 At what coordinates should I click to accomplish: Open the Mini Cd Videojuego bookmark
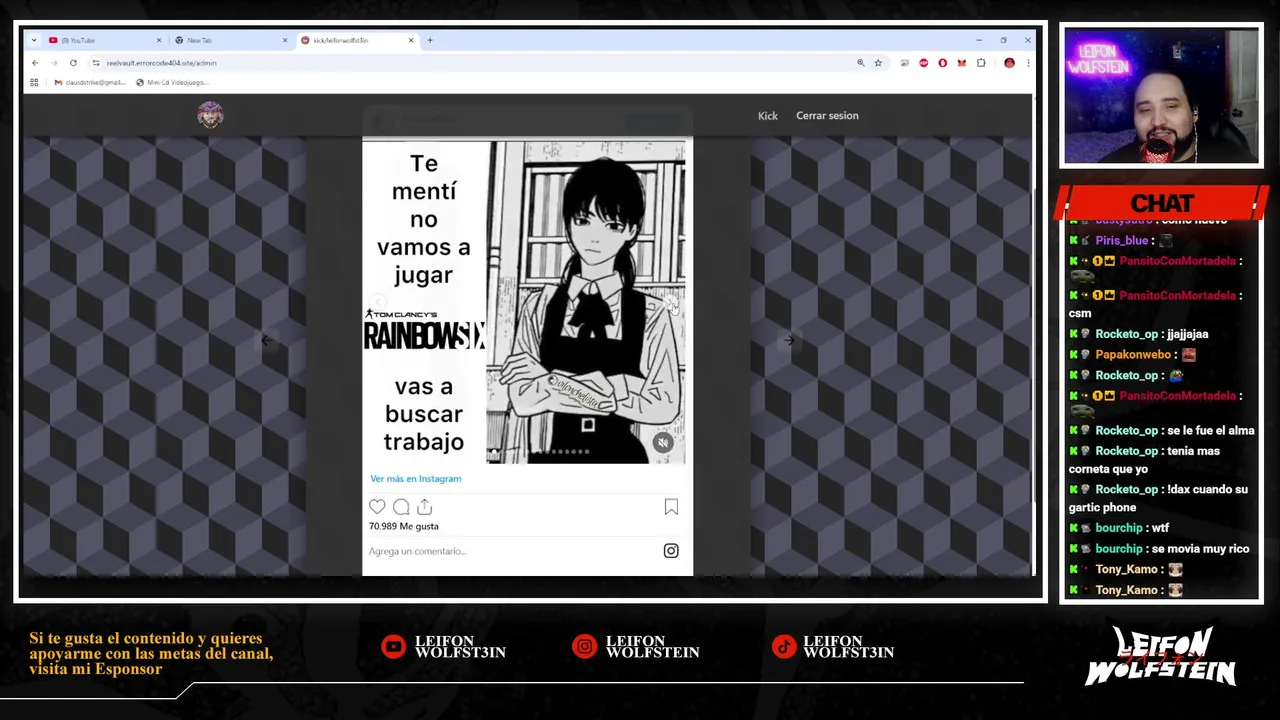click(171, 82)
